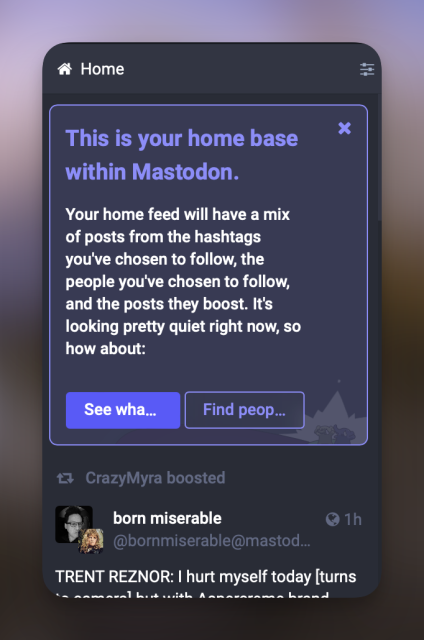Click the Home column title text

pyautogui.click(x=102, y=69)
